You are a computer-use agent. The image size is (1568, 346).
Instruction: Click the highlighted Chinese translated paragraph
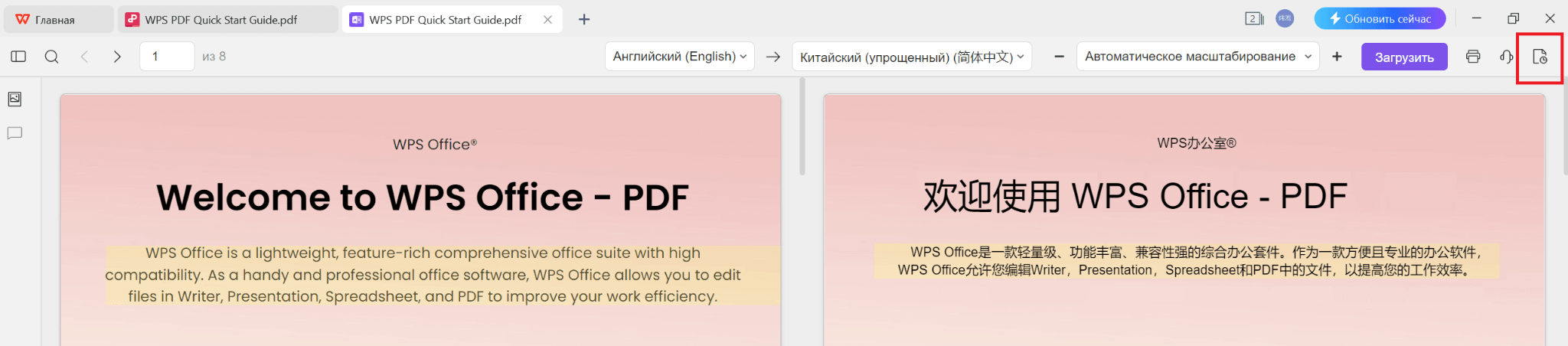tap(1187, 261)
